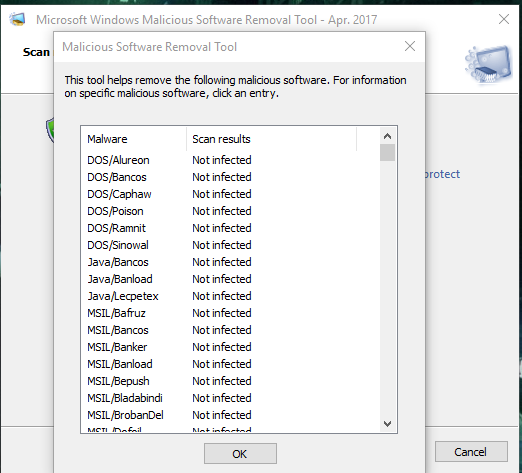Image resolution: width=522 pixels, height=473 pixels.
Task: Click Not infected result for DOS/Alureon
Action: pos(222,160)
